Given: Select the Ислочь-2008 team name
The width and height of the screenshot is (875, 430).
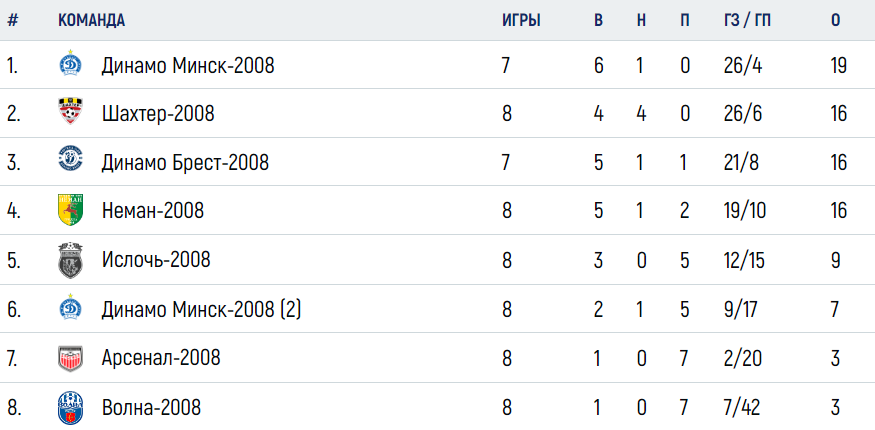Looking at the screenshot, I should (156, 260).
